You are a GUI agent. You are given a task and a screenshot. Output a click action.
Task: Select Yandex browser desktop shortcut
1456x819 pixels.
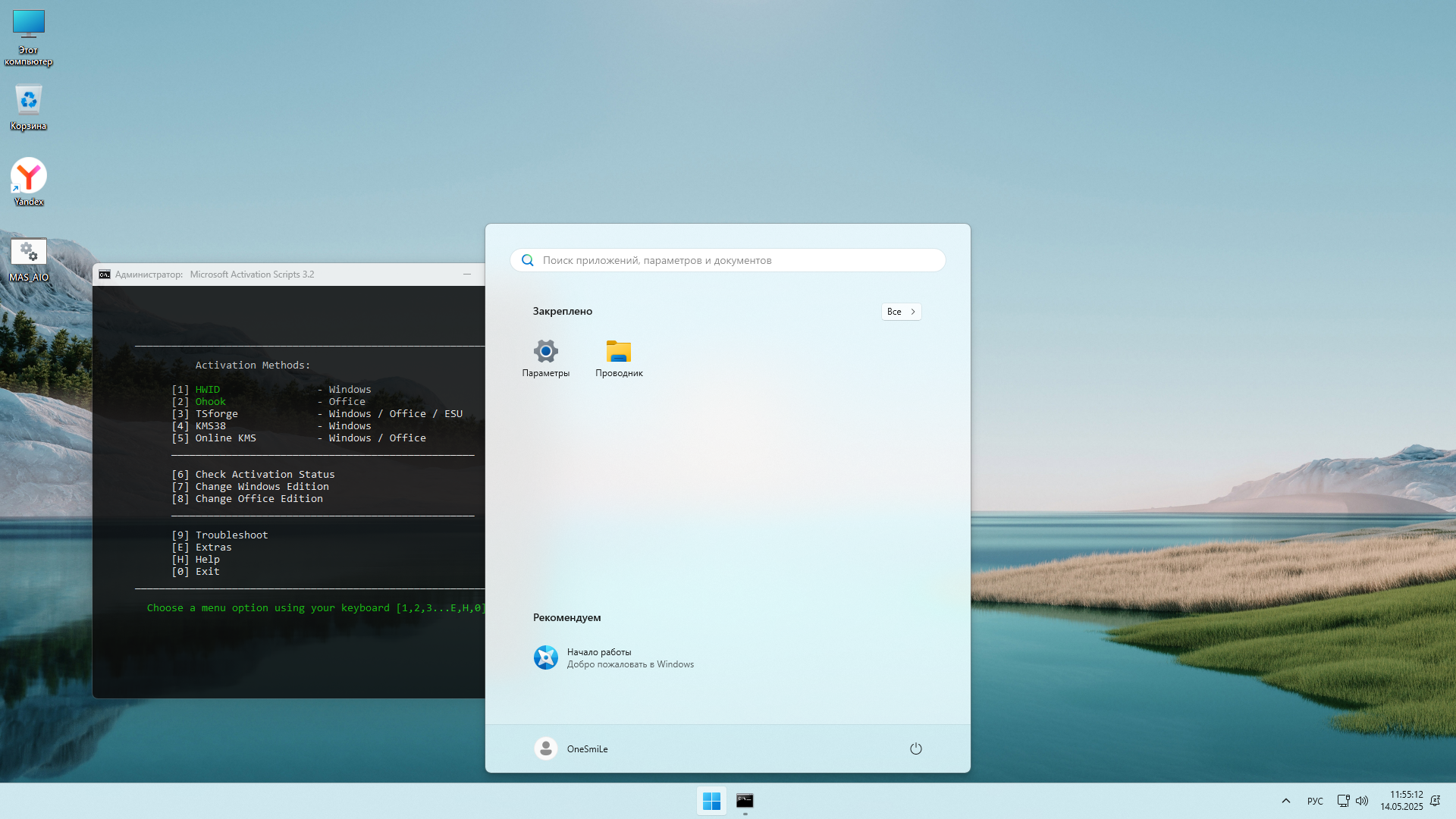point(29,182)
